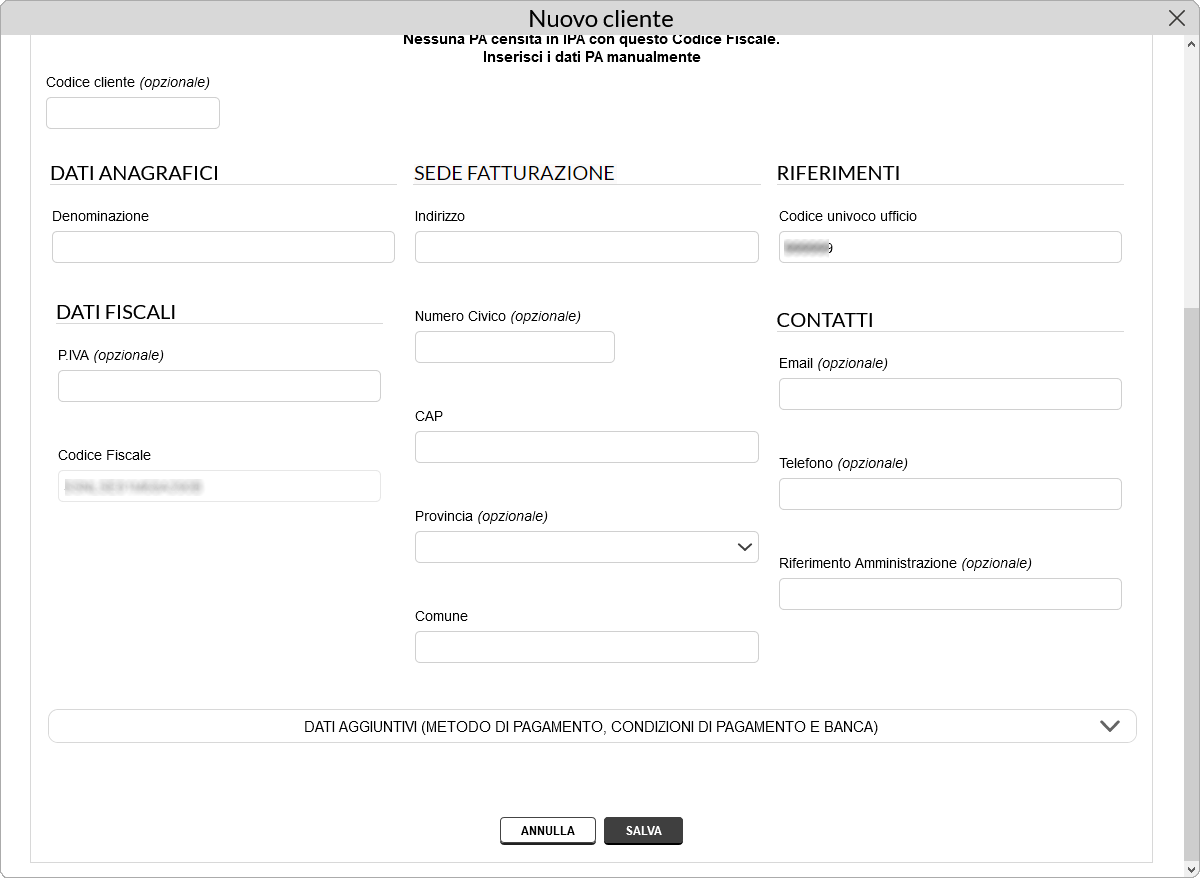This screenshot has width=1200, height=878.
Task: Expand the Dati Aggiuntivi section
Action: (592, 727)
